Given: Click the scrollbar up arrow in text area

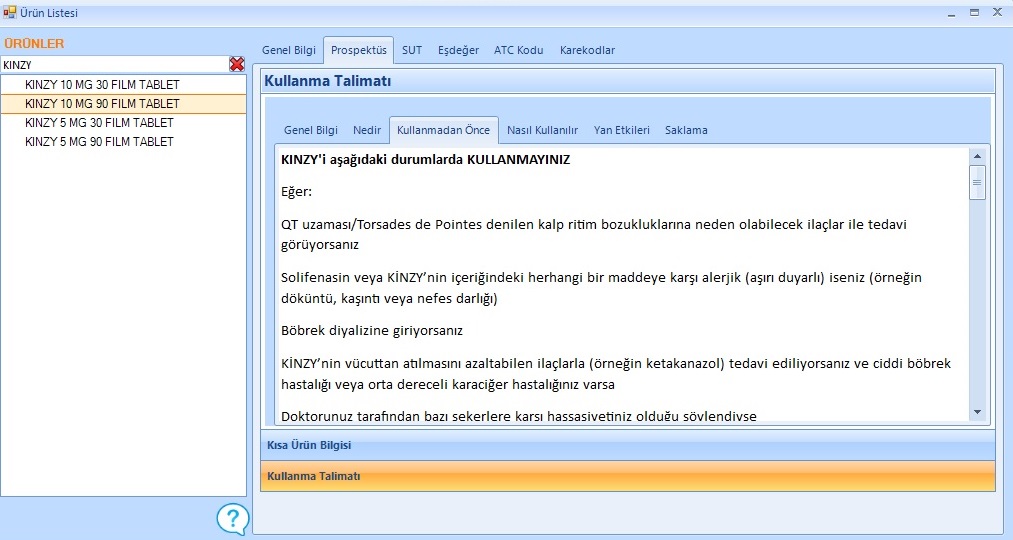Looking at the screenshot, I should point(977,157).
